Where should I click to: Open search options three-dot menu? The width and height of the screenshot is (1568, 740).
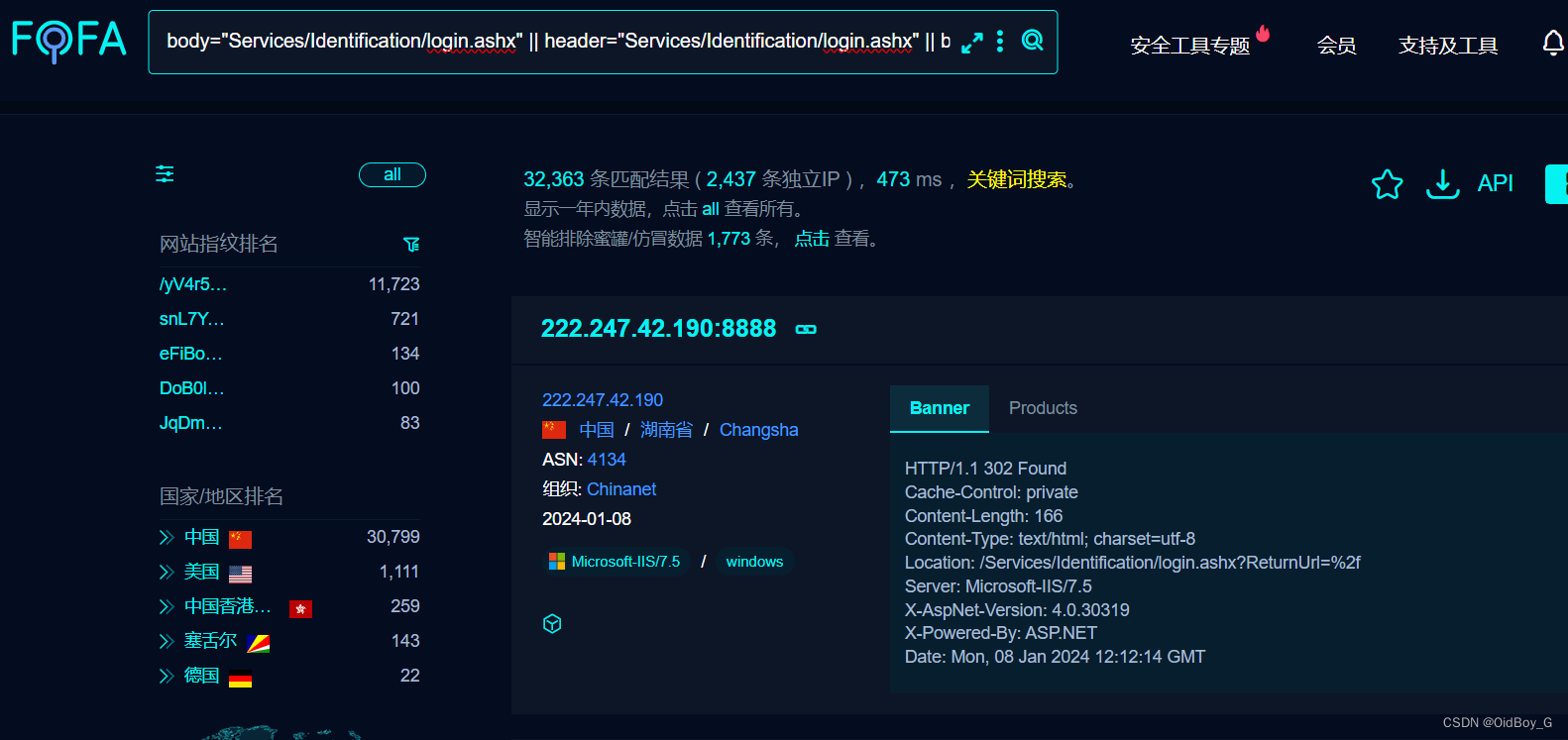click(1000, 41)
